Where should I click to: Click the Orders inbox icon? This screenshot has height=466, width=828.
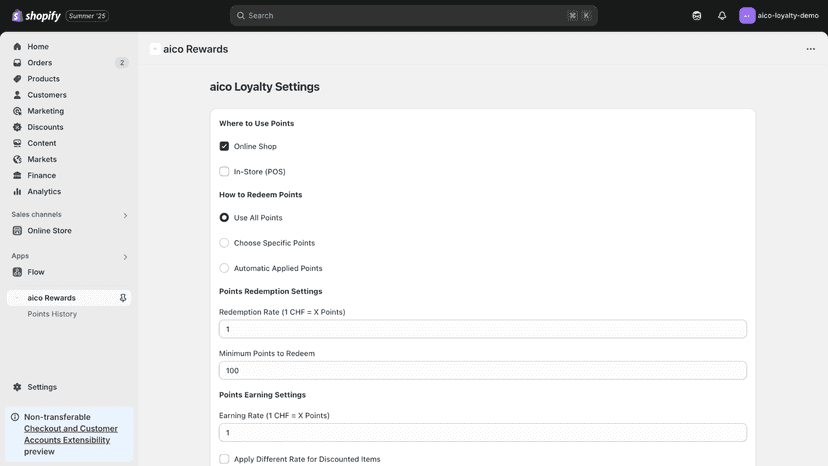(17, 62)
